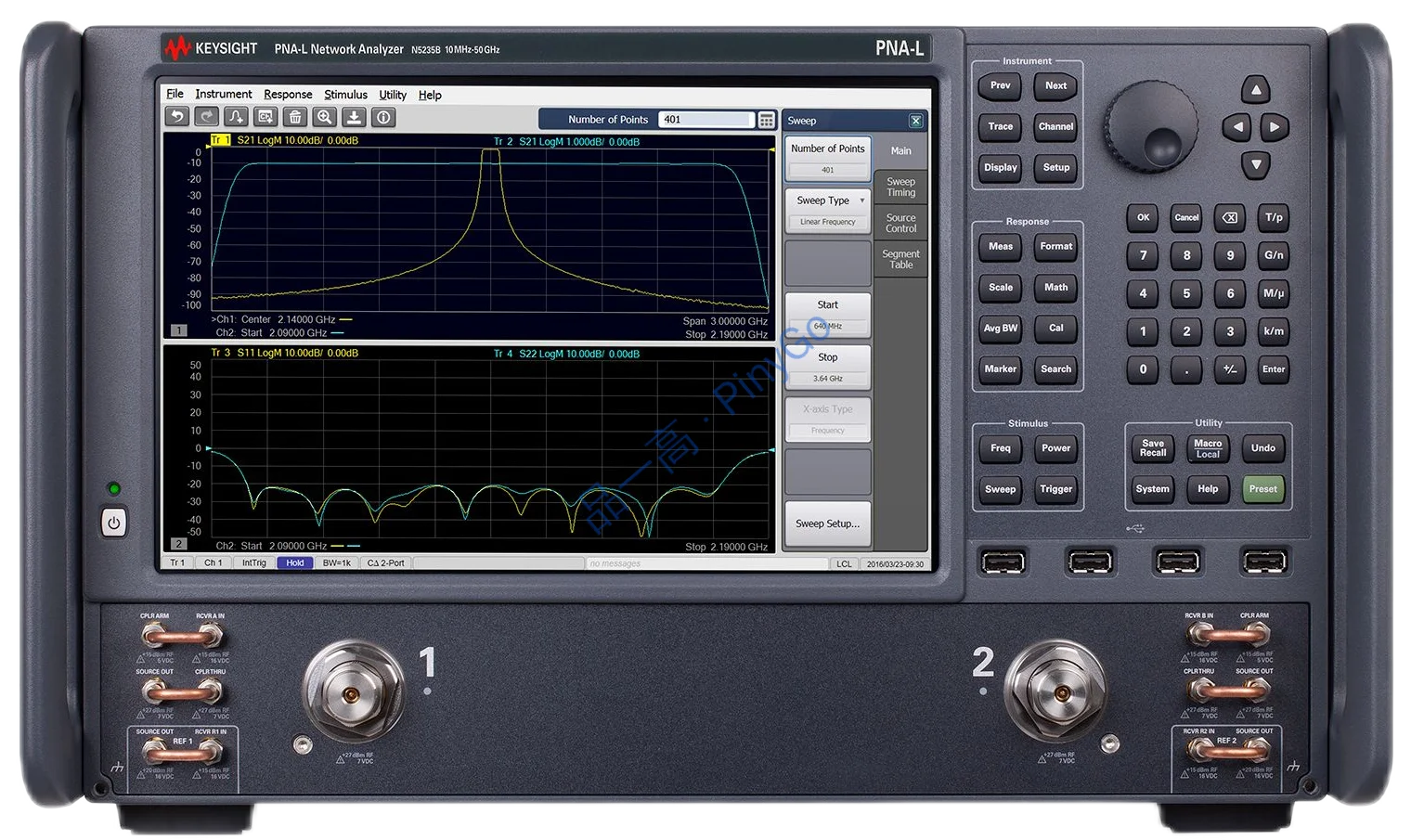Push the decimal point key
The width and height of the screenshot is (1411, 840).
coord(1186,368)
